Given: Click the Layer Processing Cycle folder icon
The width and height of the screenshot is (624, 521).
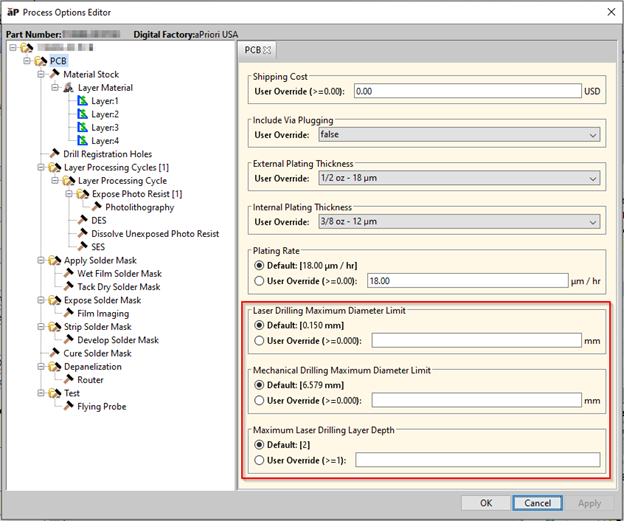Looking at the screenshot, I should pos(69,181).
